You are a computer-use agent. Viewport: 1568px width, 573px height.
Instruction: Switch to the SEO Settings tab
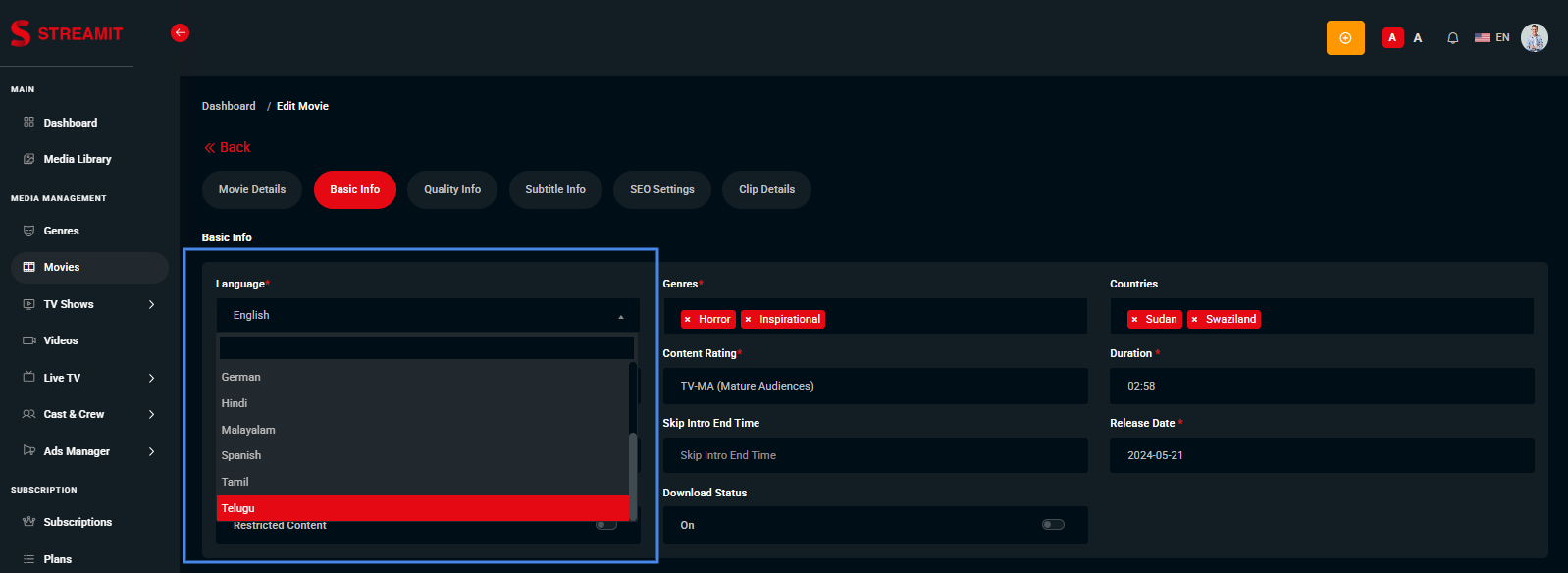coord(661,189)
